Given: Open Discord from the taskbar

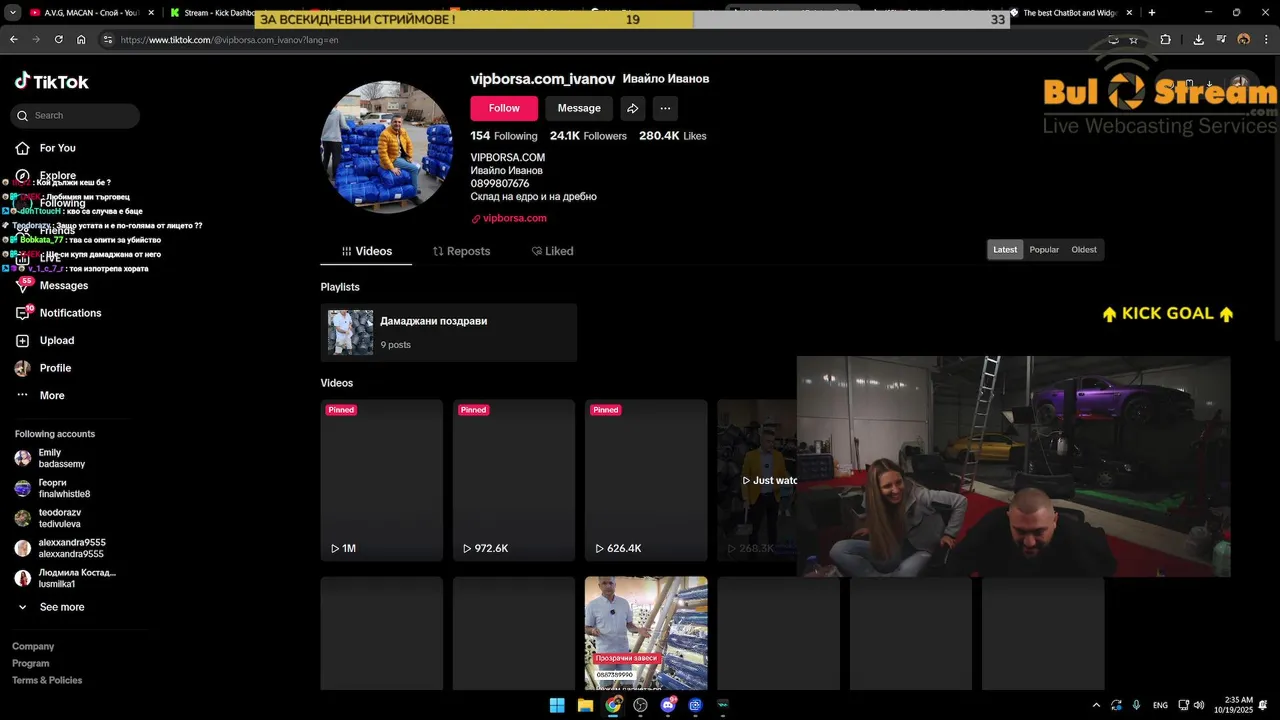Looking at the screenshot, I should [x=668, y=705].
